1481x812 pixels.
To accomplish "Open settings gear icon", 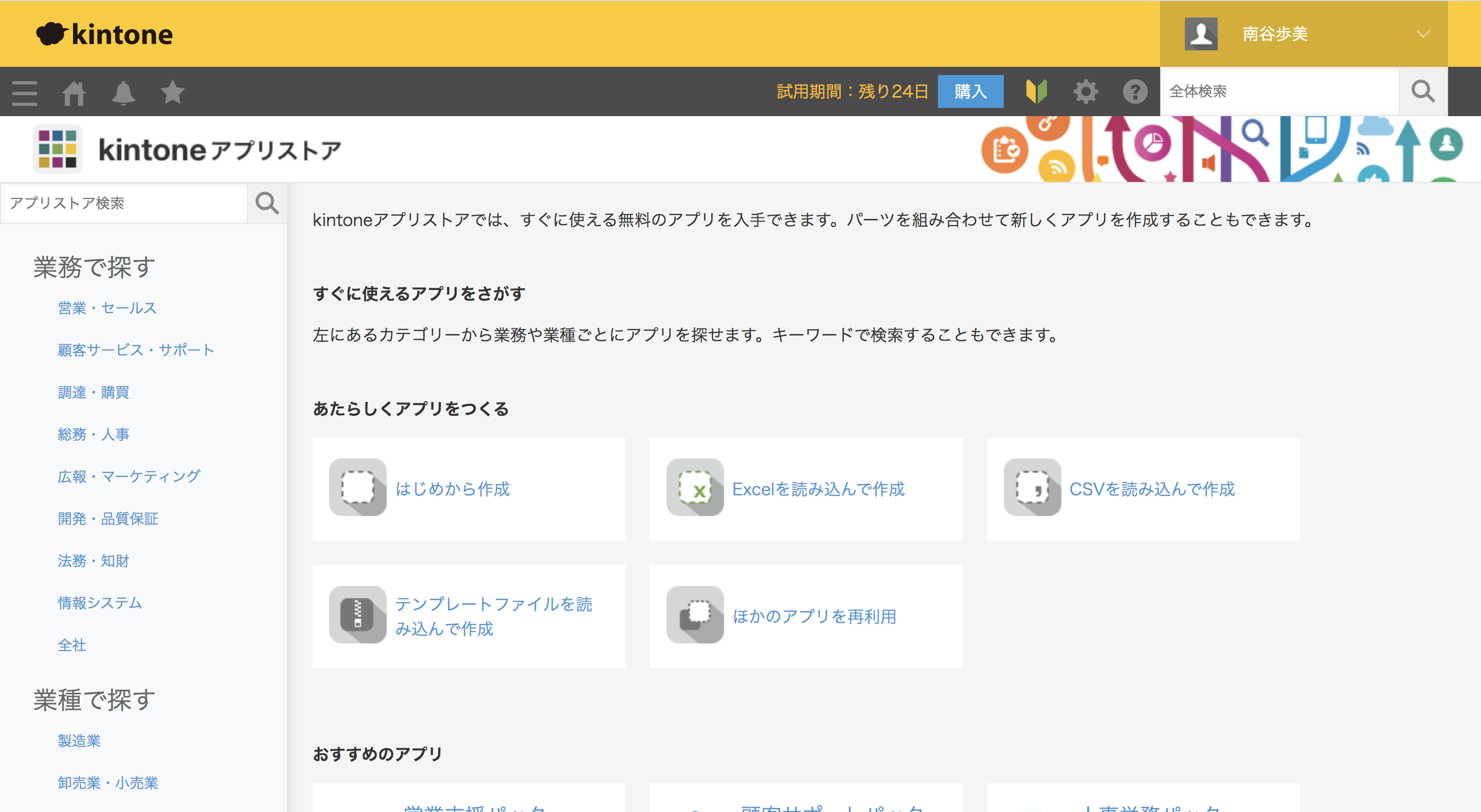I will pos(1086,91).
